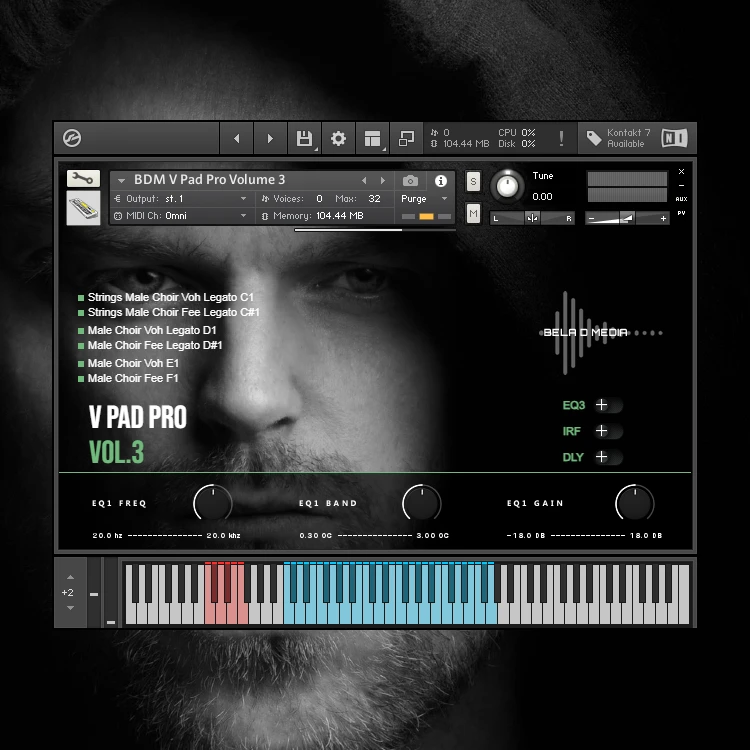Click the Tune knob
Image resolution: width=750 pixels, height=750 pixels.
coord(507,186)
